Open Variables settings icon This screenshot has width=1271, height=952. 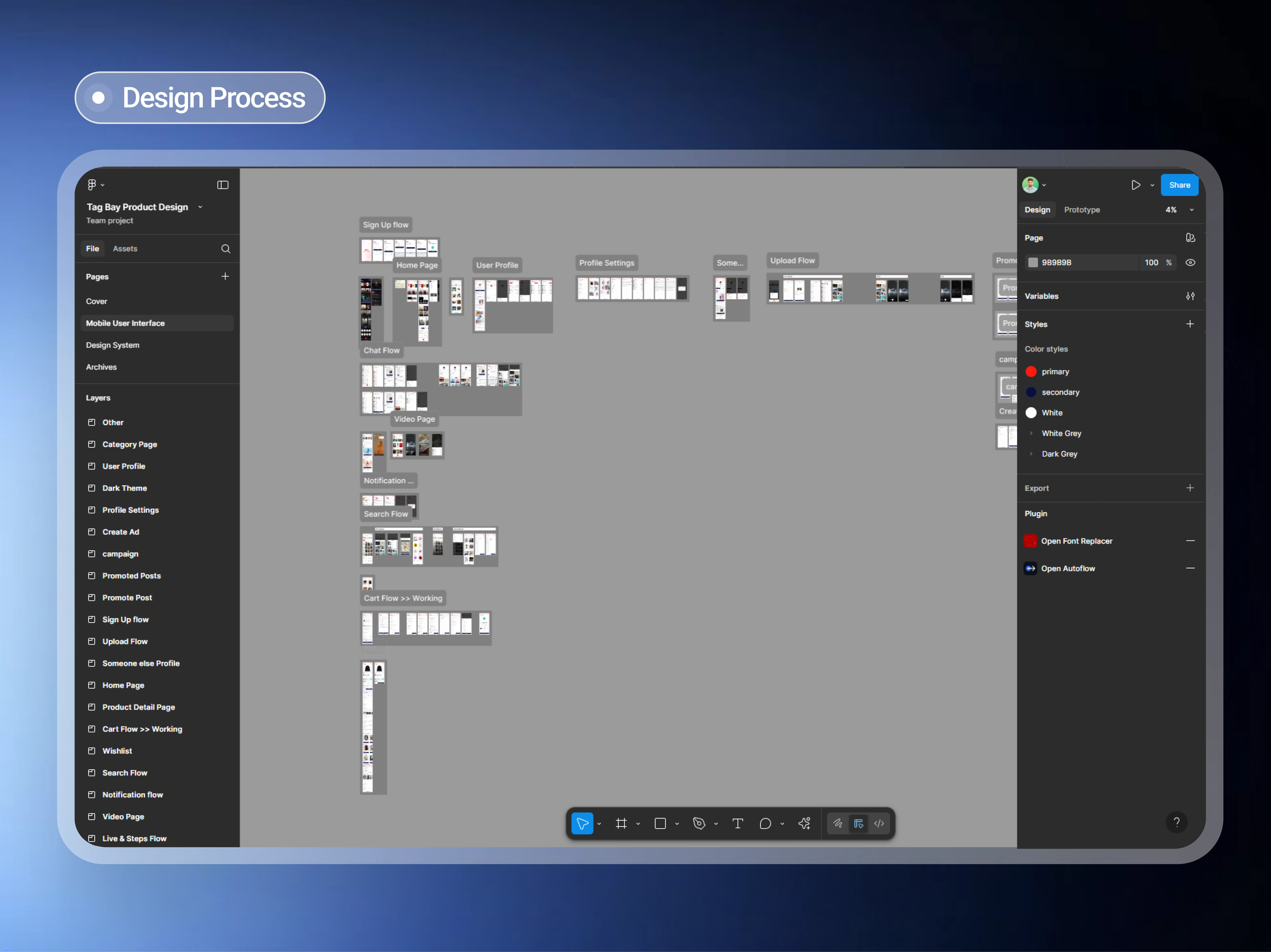(x=1190, y=296)
